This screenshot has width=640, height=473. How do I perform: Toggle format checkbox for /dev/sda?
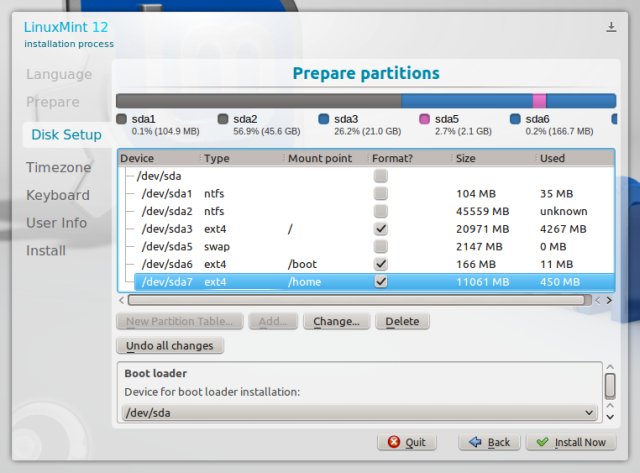(380, 176)
